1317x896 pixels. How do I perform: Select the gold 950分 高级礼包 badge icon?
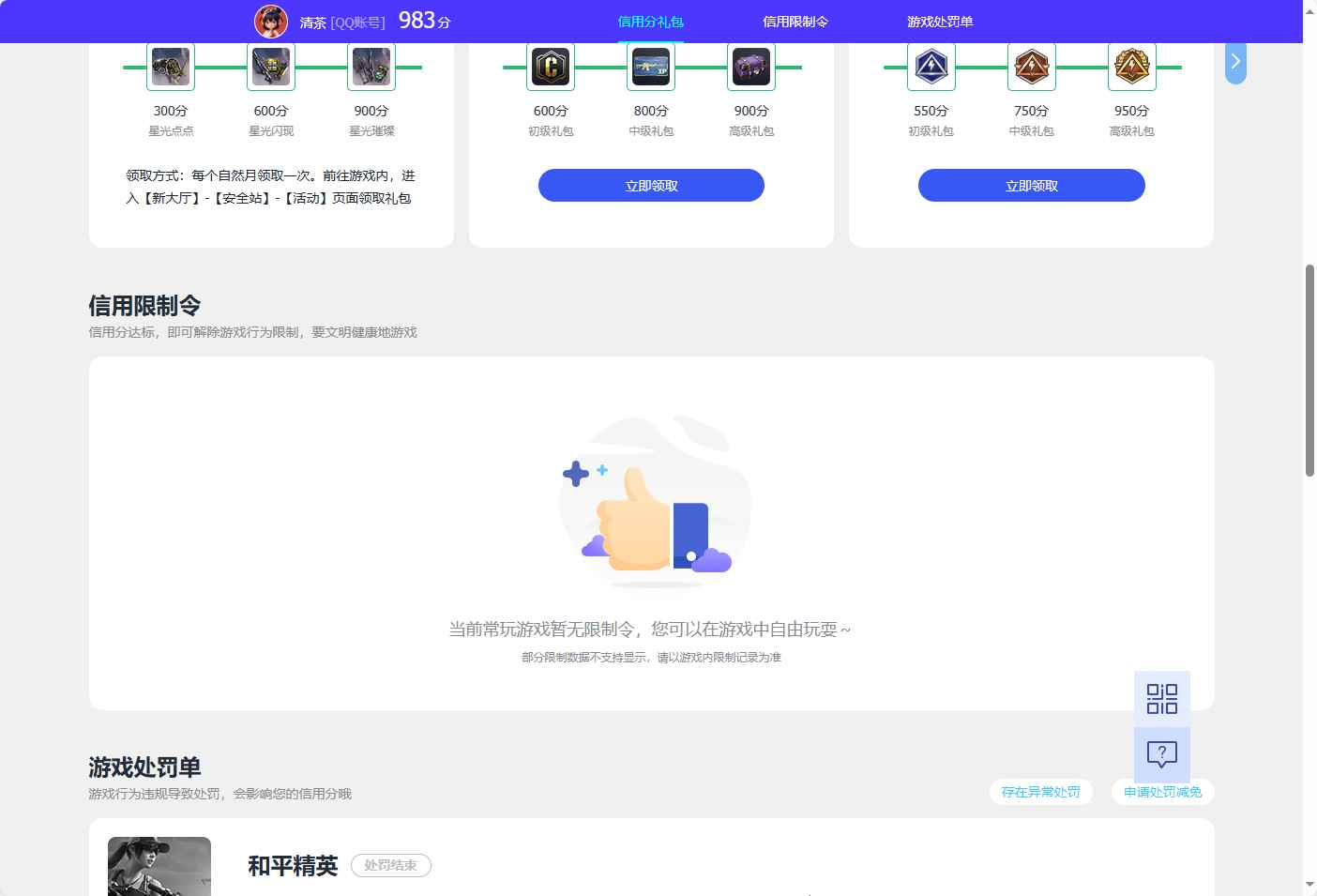(1131, 66)
